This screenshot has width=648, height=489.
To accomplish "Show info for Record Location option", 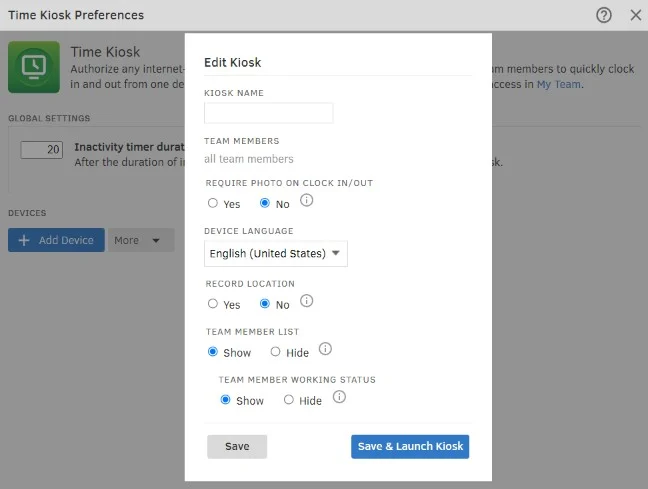I will tap(306, 301).
